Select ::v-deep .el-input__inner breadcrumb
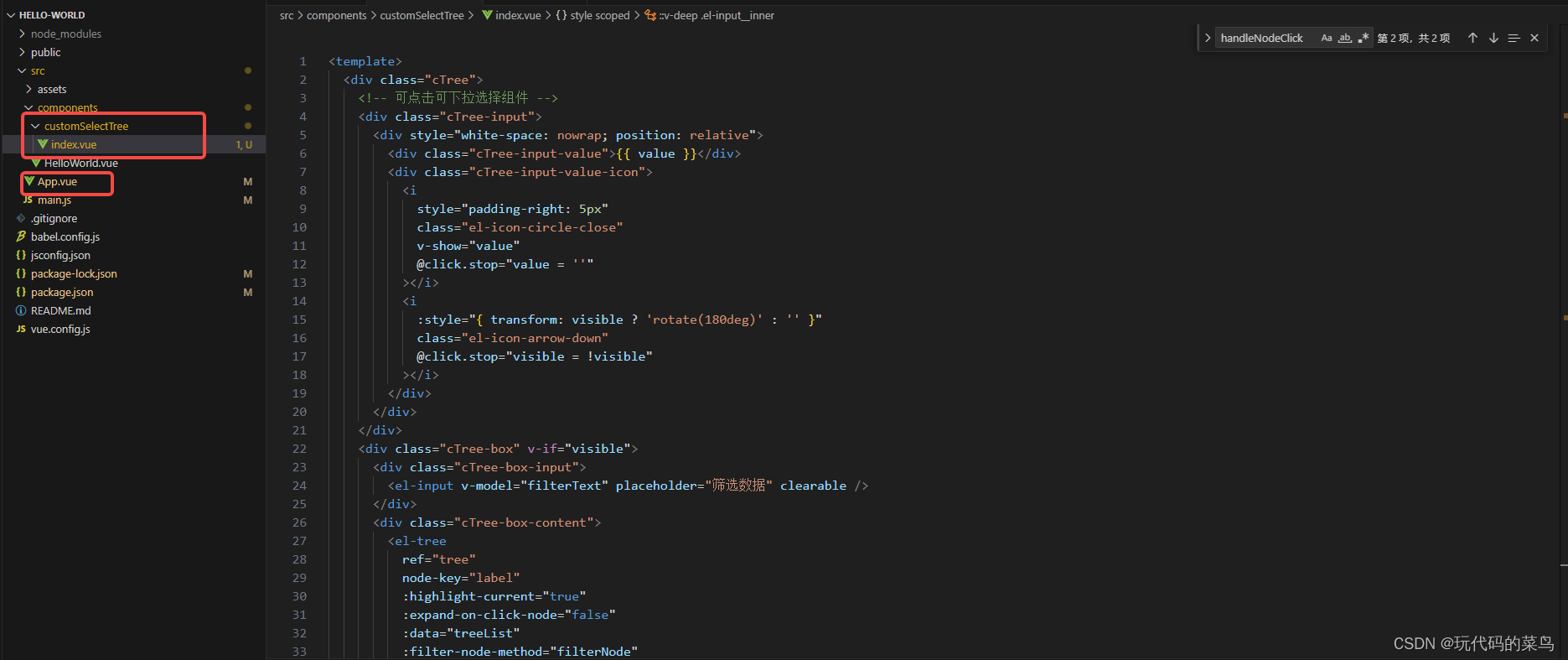Viewport: 1568px width, 660px height. [x=717, y=15]
